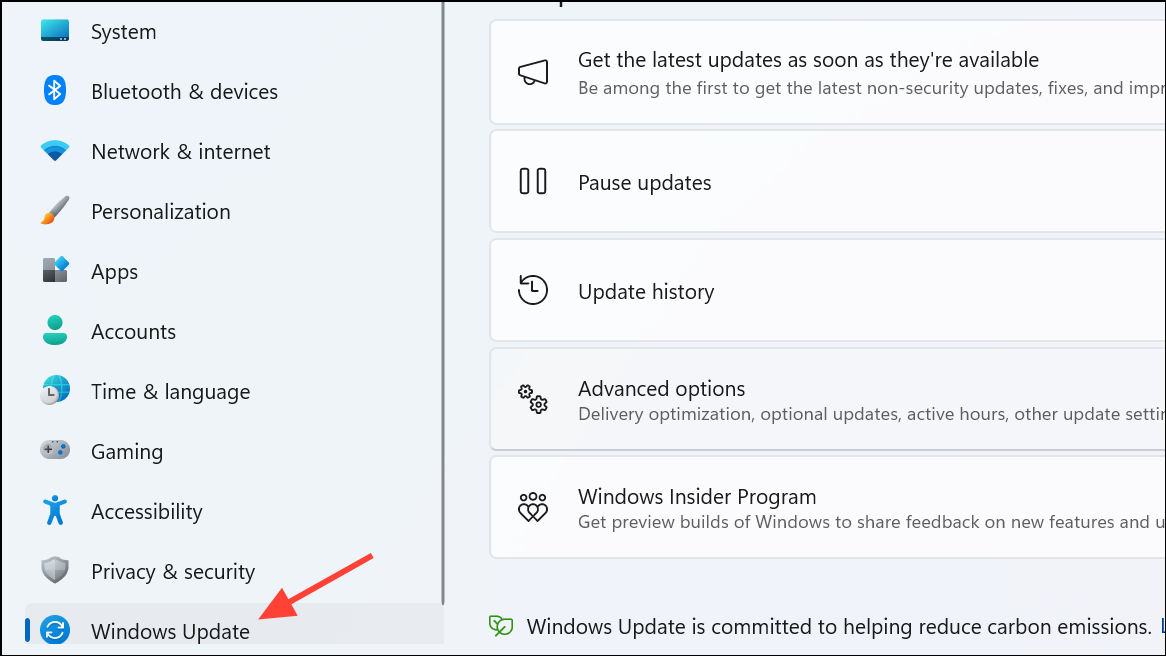Viewport: 1166px width, 656px height.
Task: Click the Gaming controller icon in sidebar
Action: 55,451
